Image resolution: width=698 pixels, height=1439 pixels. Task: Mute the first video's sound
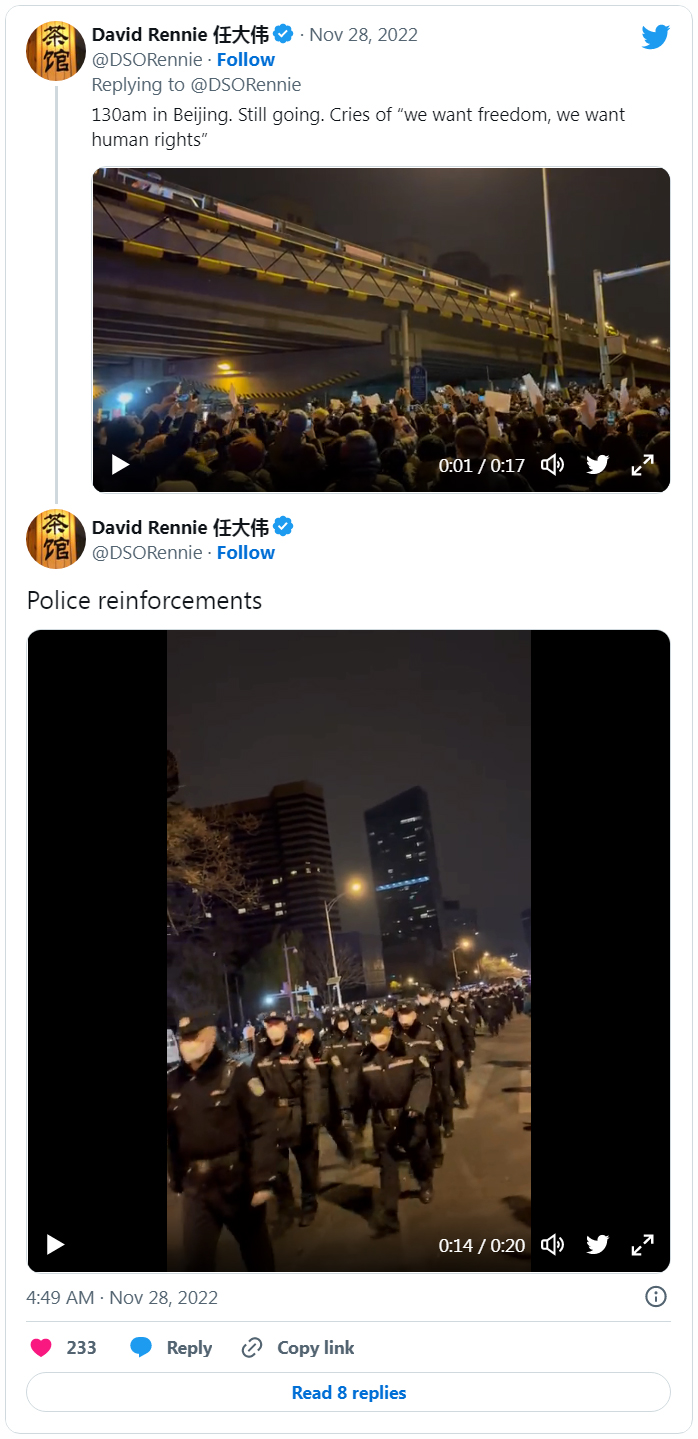552,465
